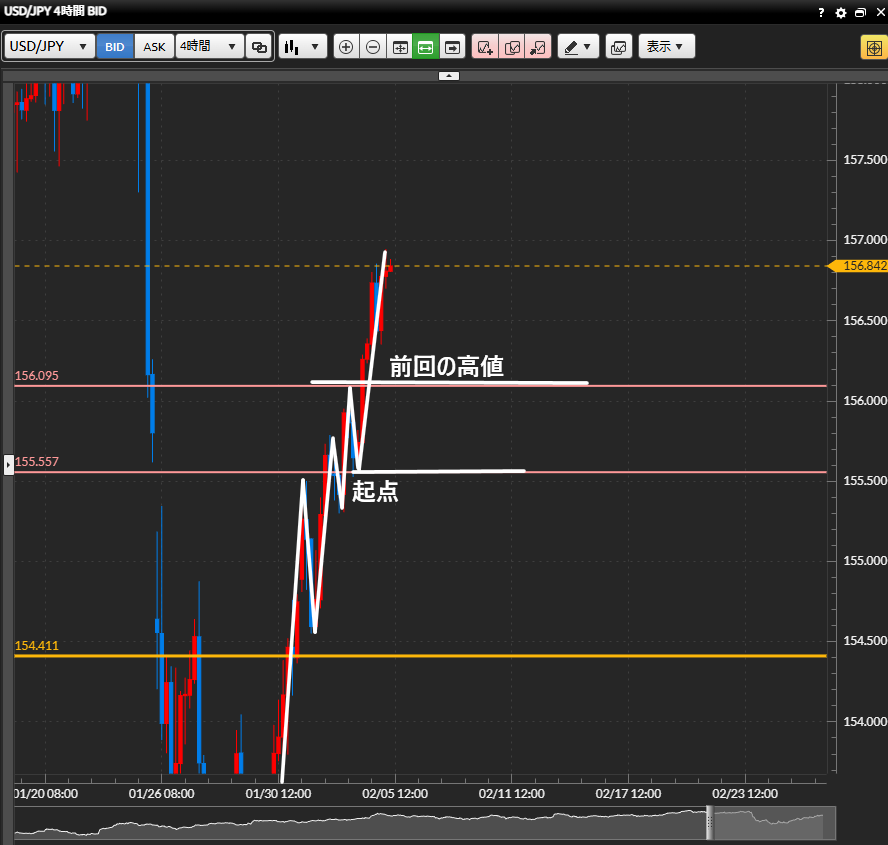Open the pencil drawing tools menu

point(577,47)
